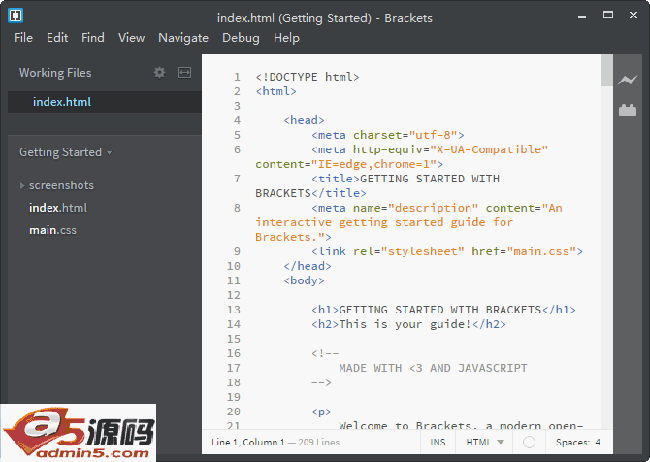This screenshot has height=462, width=650.
Task: Click the linting status circle icon
Action: 529,441
